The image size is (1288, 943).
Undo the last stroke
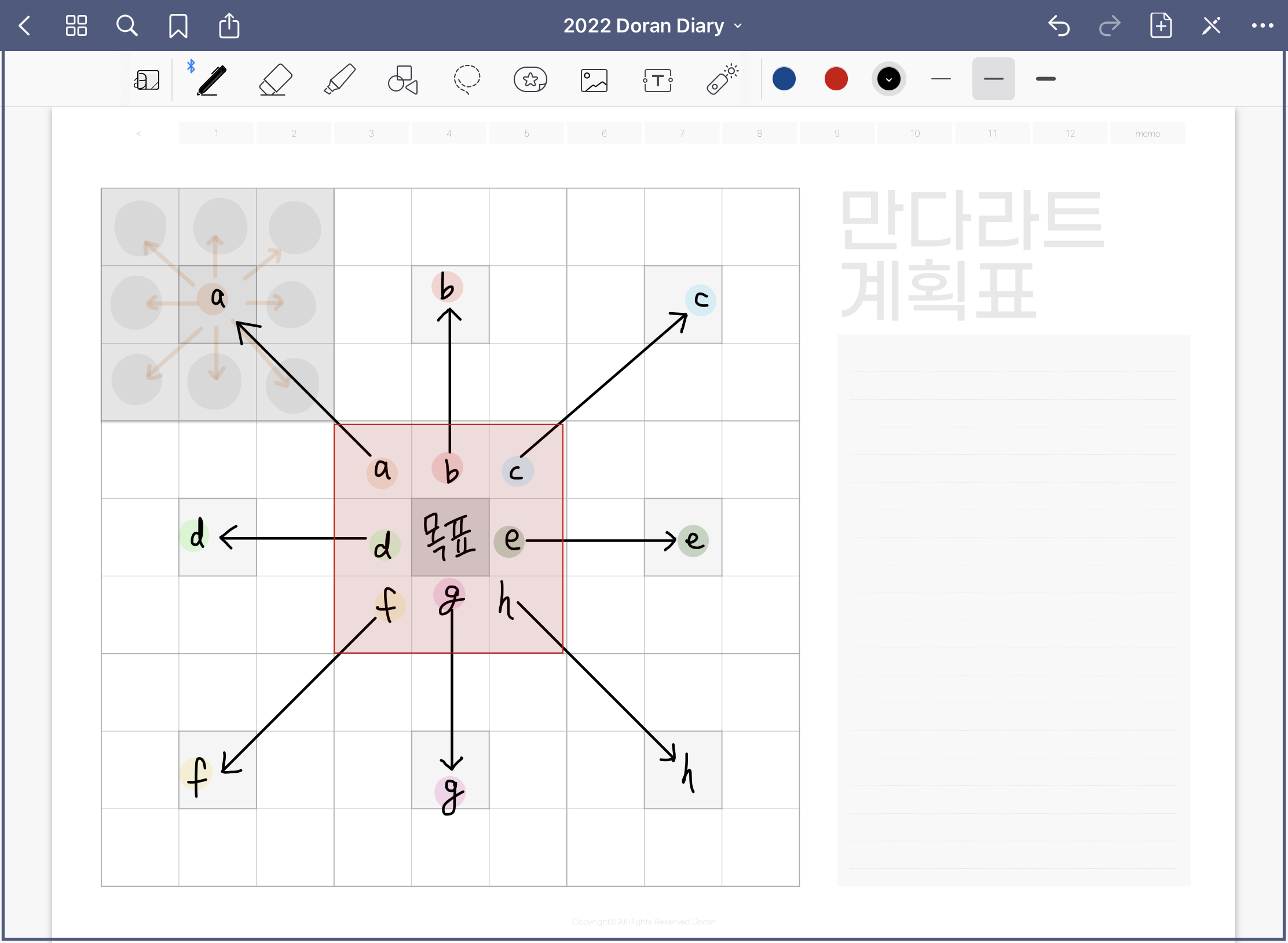(1059, 26)
